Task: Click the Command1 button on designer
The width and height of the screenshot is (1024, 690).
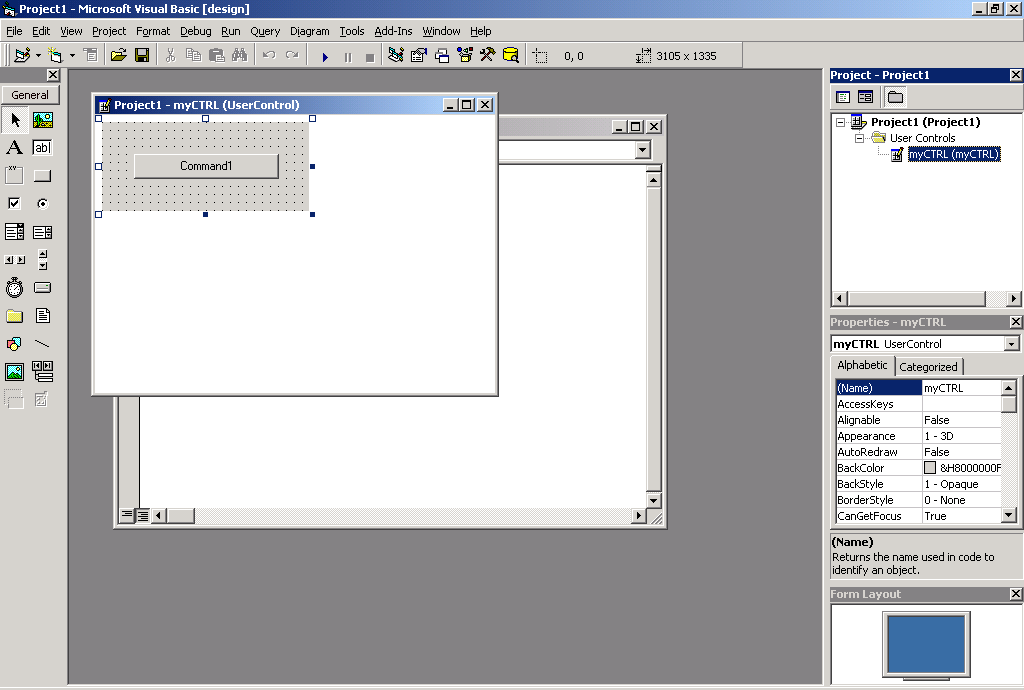Action: click(x=206, y=166)
